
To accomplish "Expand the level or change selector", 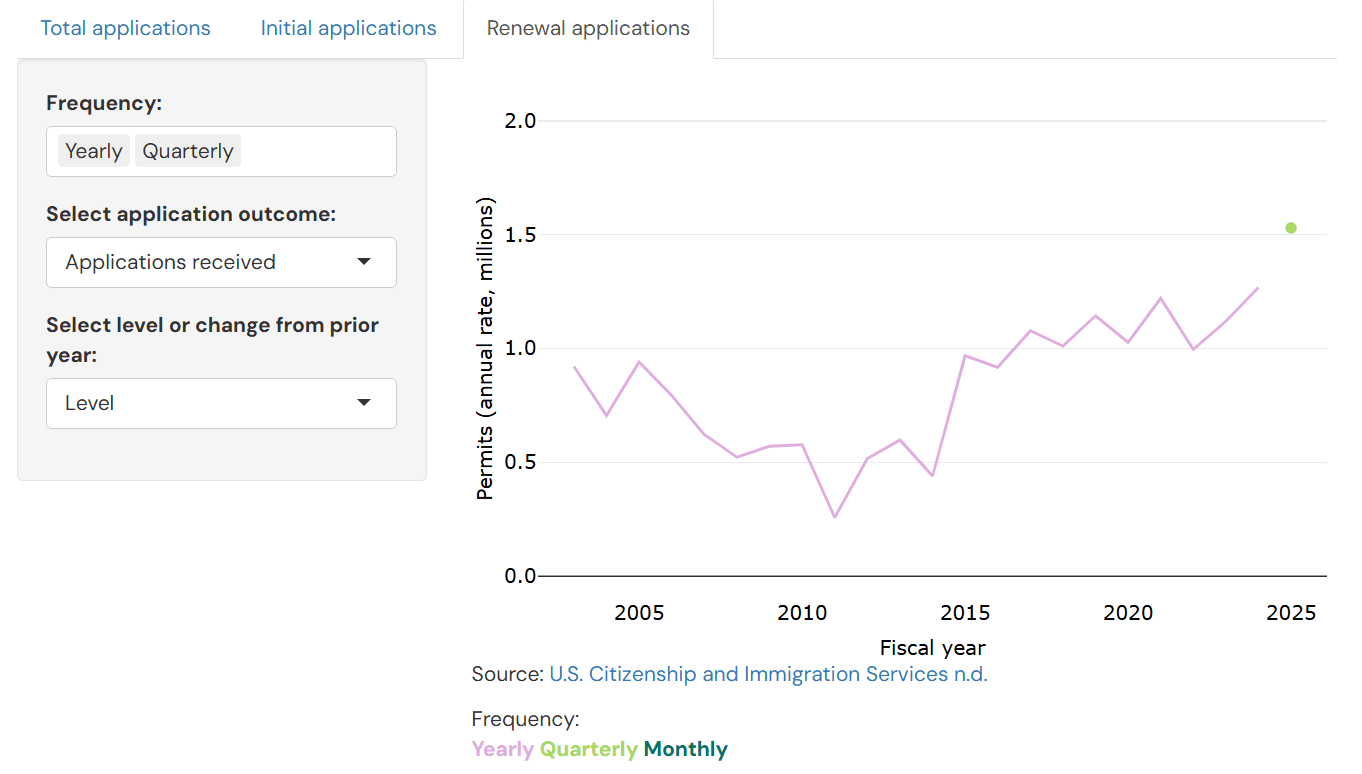I will (221, 403).
